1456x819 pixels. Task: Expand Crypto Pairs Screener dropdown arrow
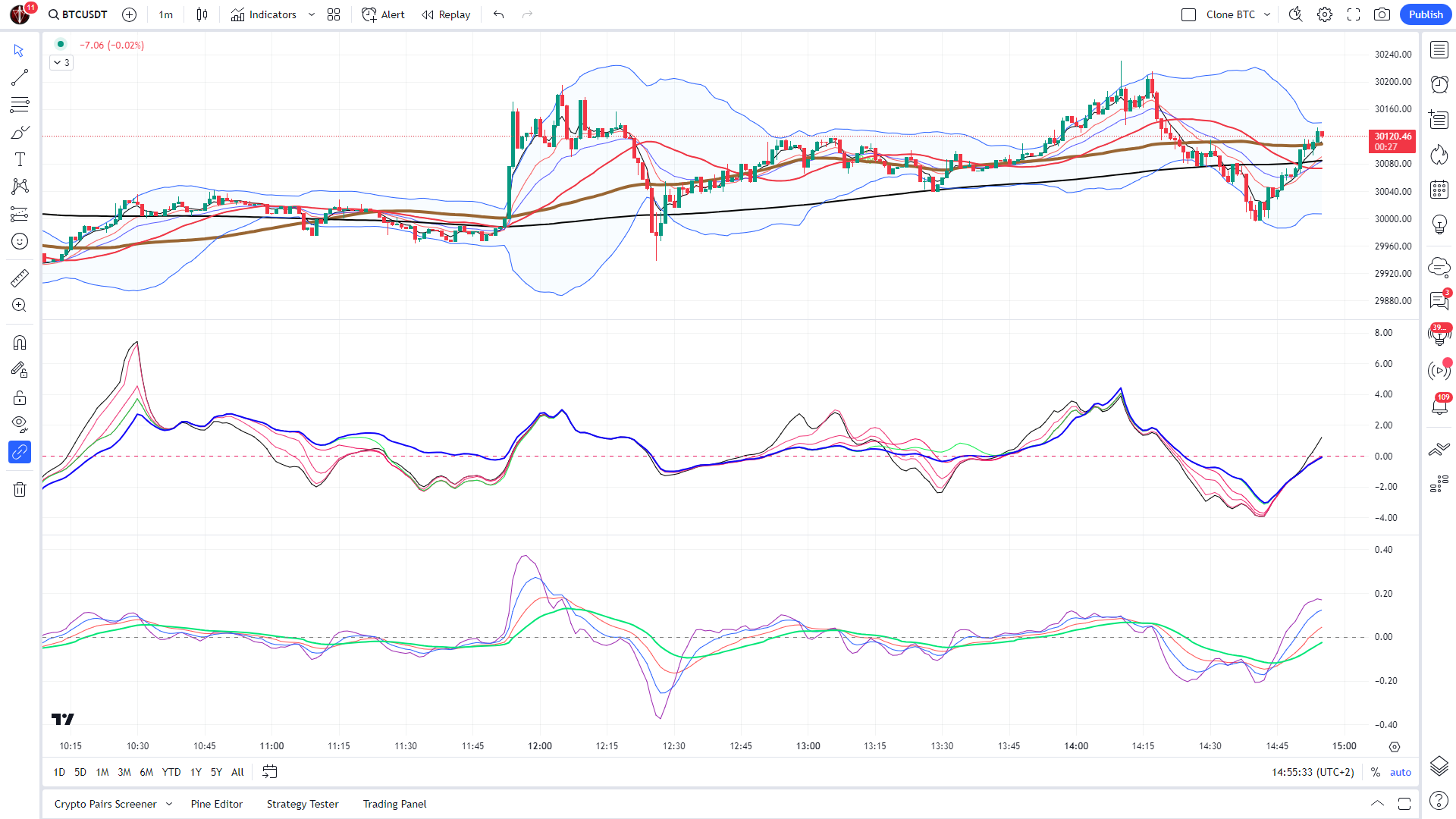click(169, 804)
